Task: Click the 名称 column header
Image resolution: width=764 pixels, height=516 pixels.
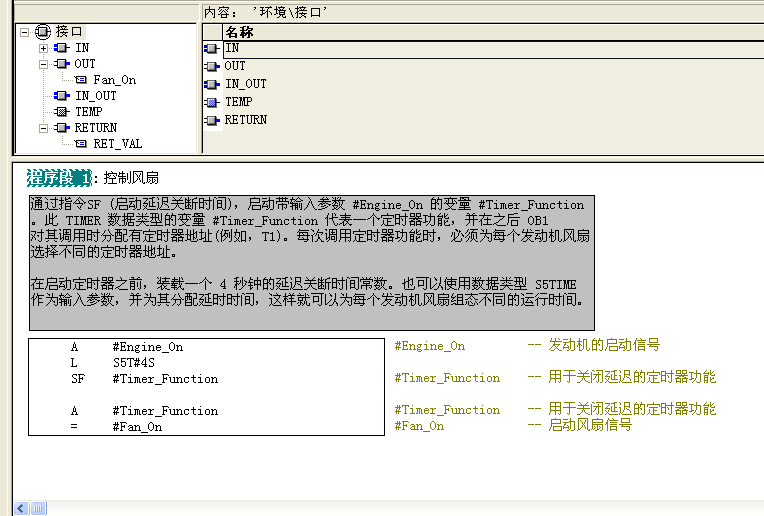Action: point(238,32)
